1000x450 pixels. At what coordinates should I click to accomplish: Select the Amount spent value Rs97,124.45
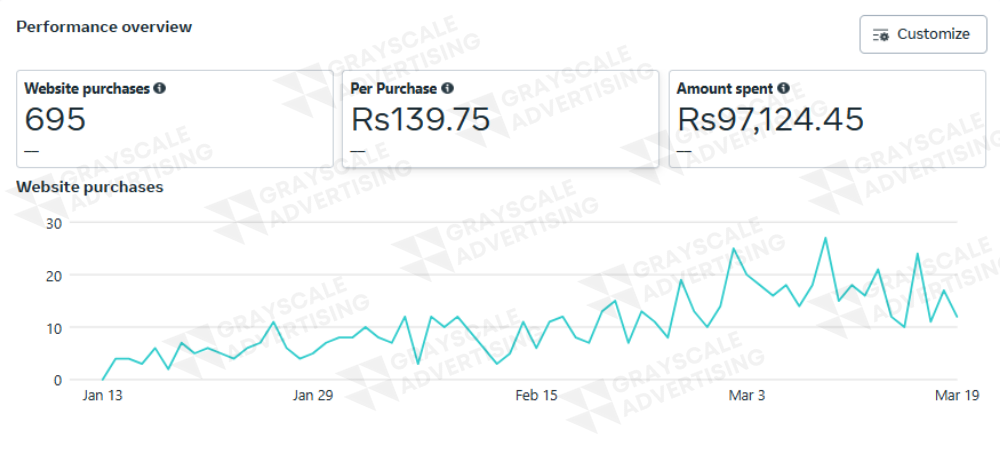pyautogui.click(x=770, y=120)
